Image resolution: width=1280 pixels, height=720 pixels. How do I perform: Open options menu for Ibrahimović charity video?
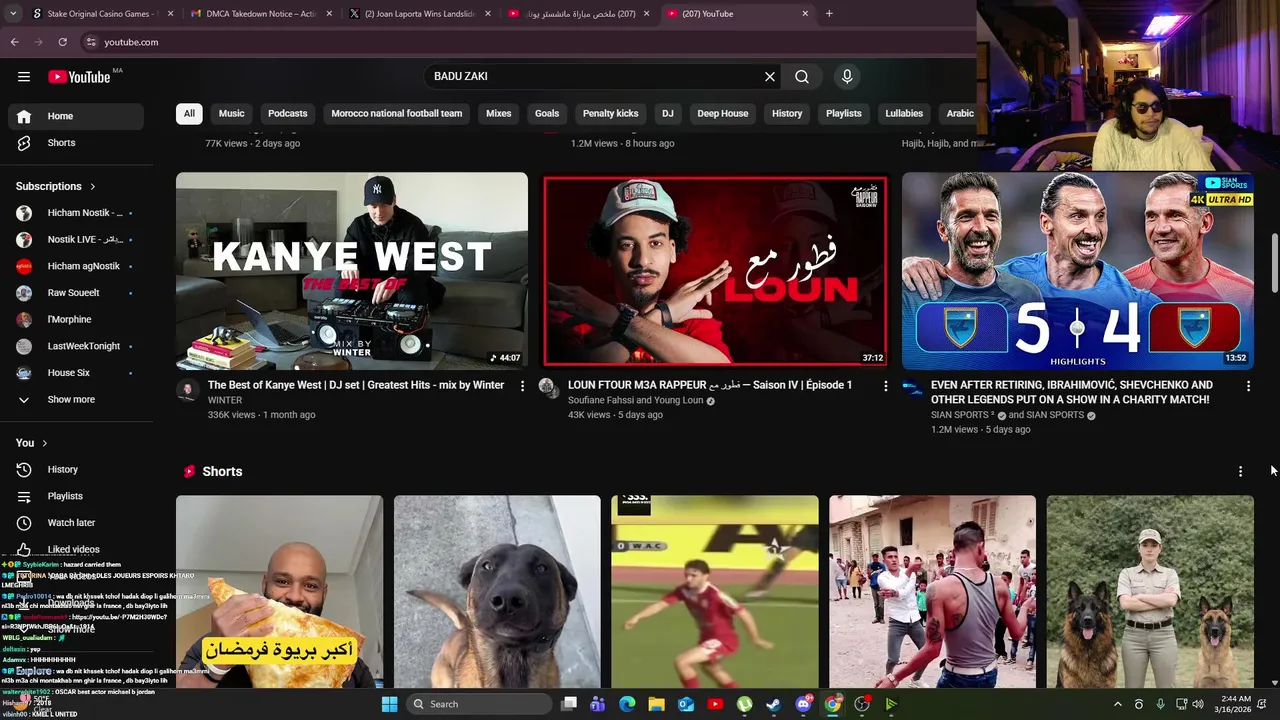1248,386
